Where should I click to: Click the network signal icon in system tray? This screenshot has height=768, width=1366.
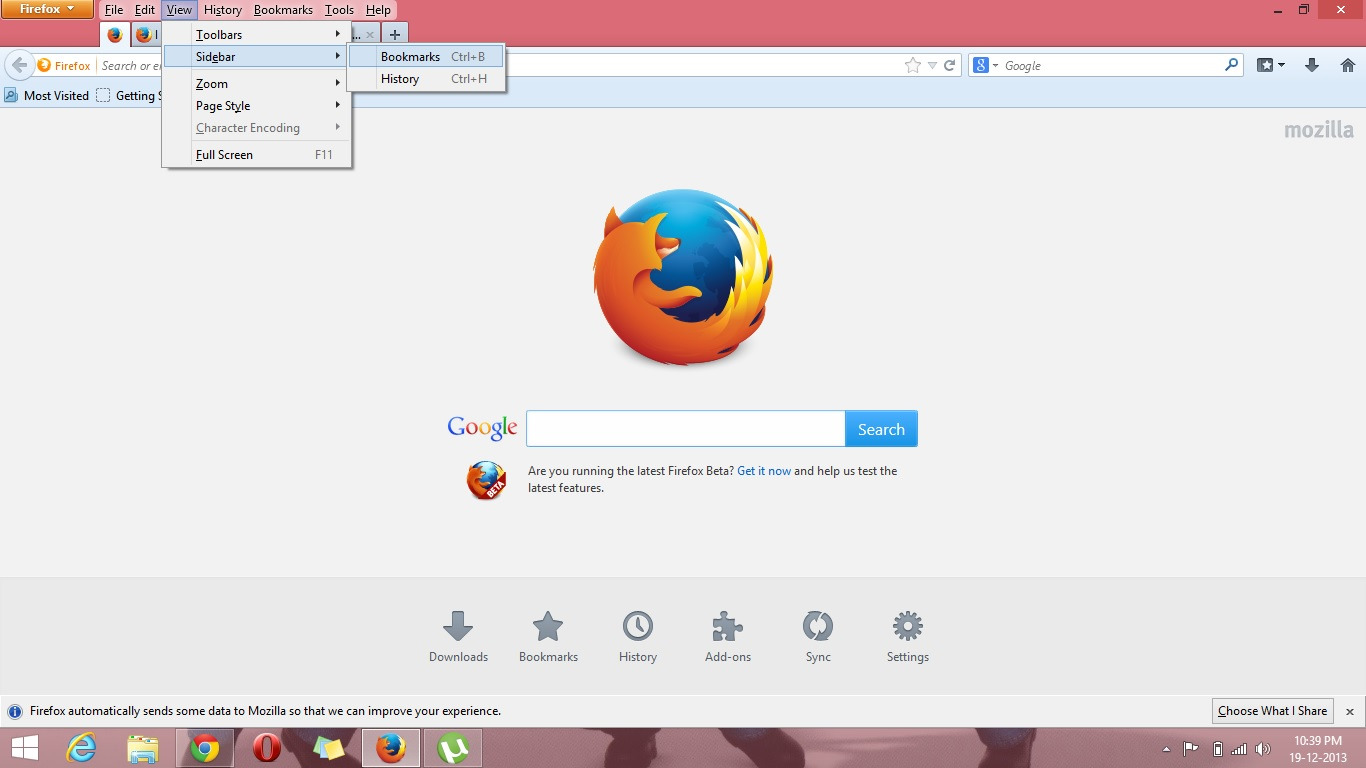[1239, 749]
